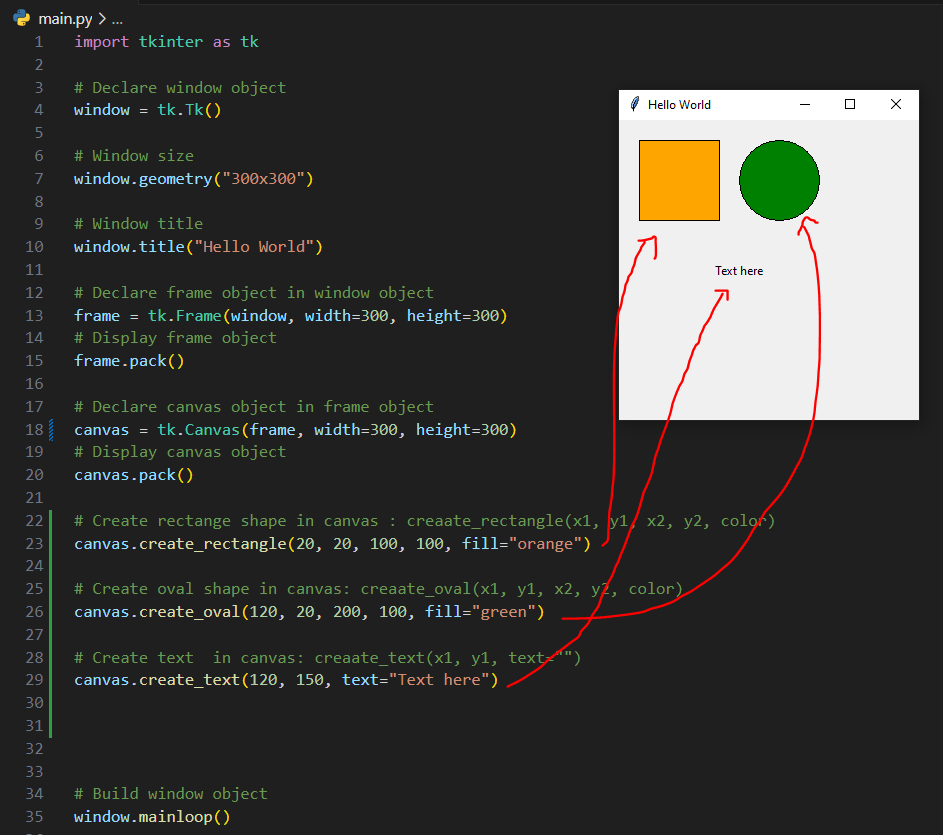Click the '# Window title' comment

[x=138, y=224]
